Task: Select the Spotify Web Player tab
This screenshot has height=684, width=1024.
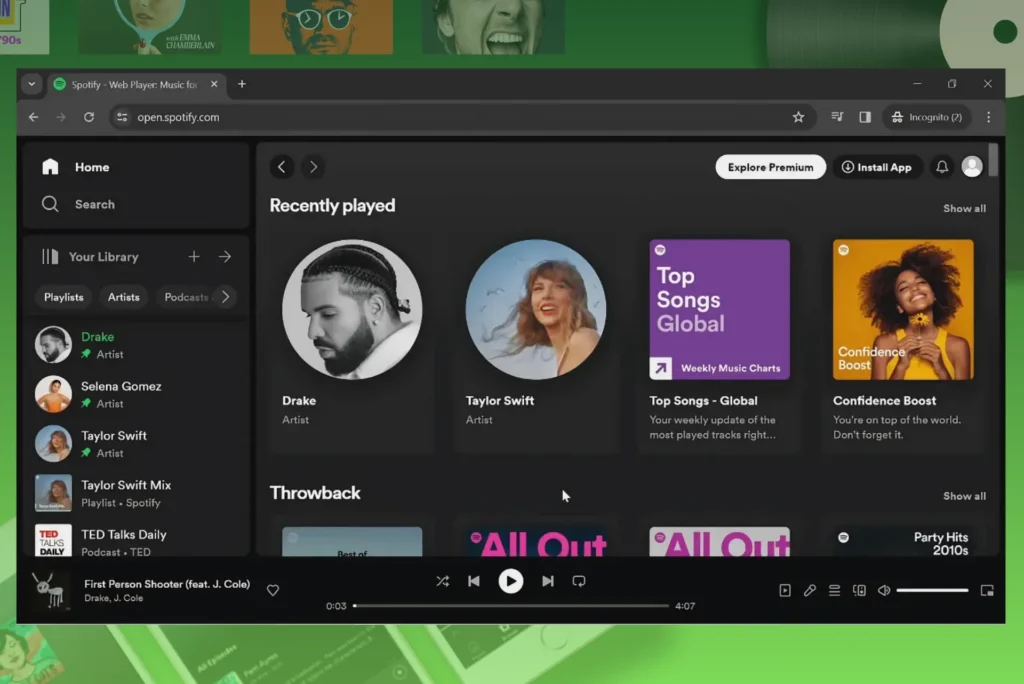Action: (x=136, y=85)
